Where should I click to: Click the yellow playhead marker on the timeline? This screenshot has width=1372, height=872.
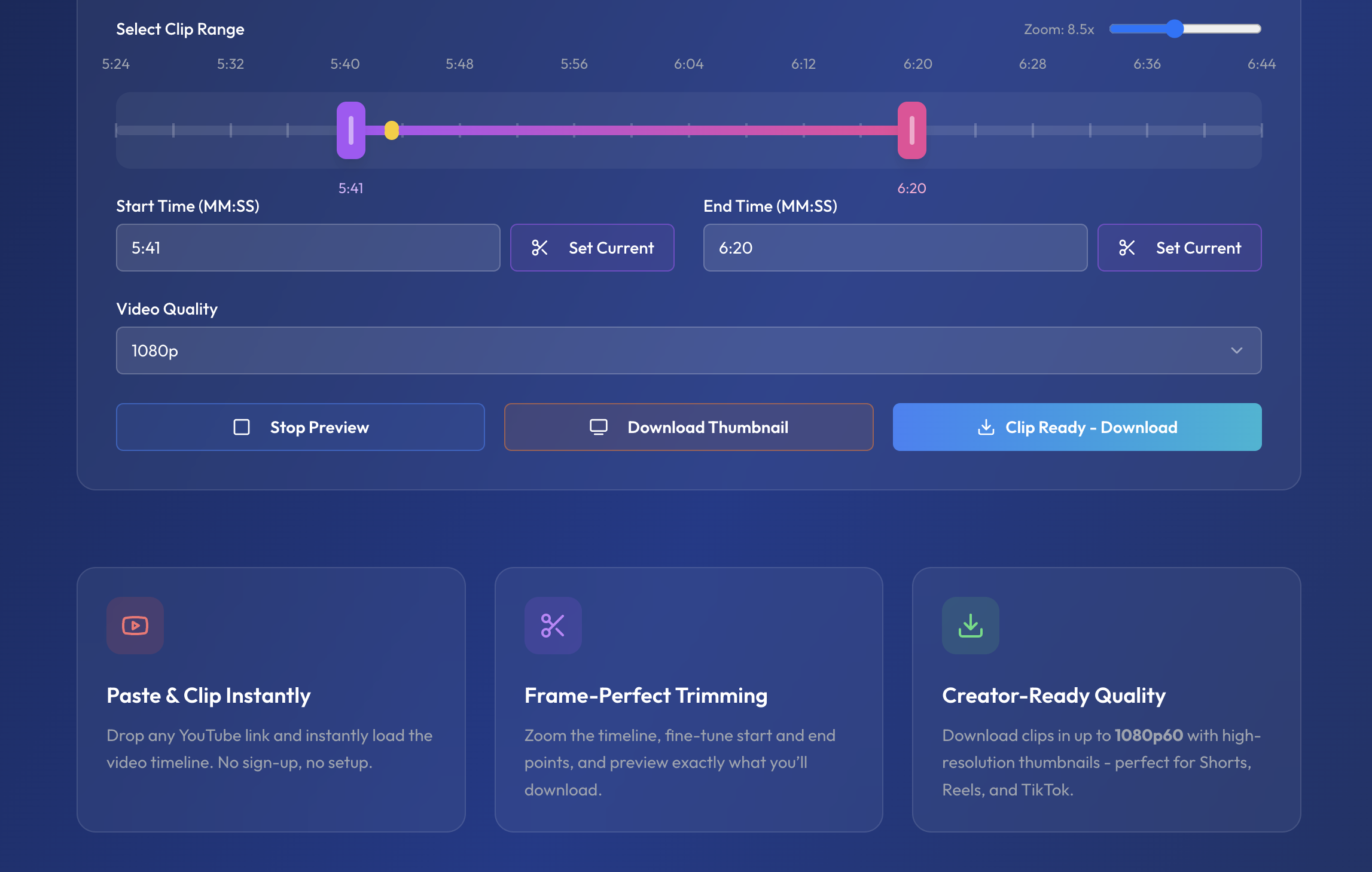[393, 130]
